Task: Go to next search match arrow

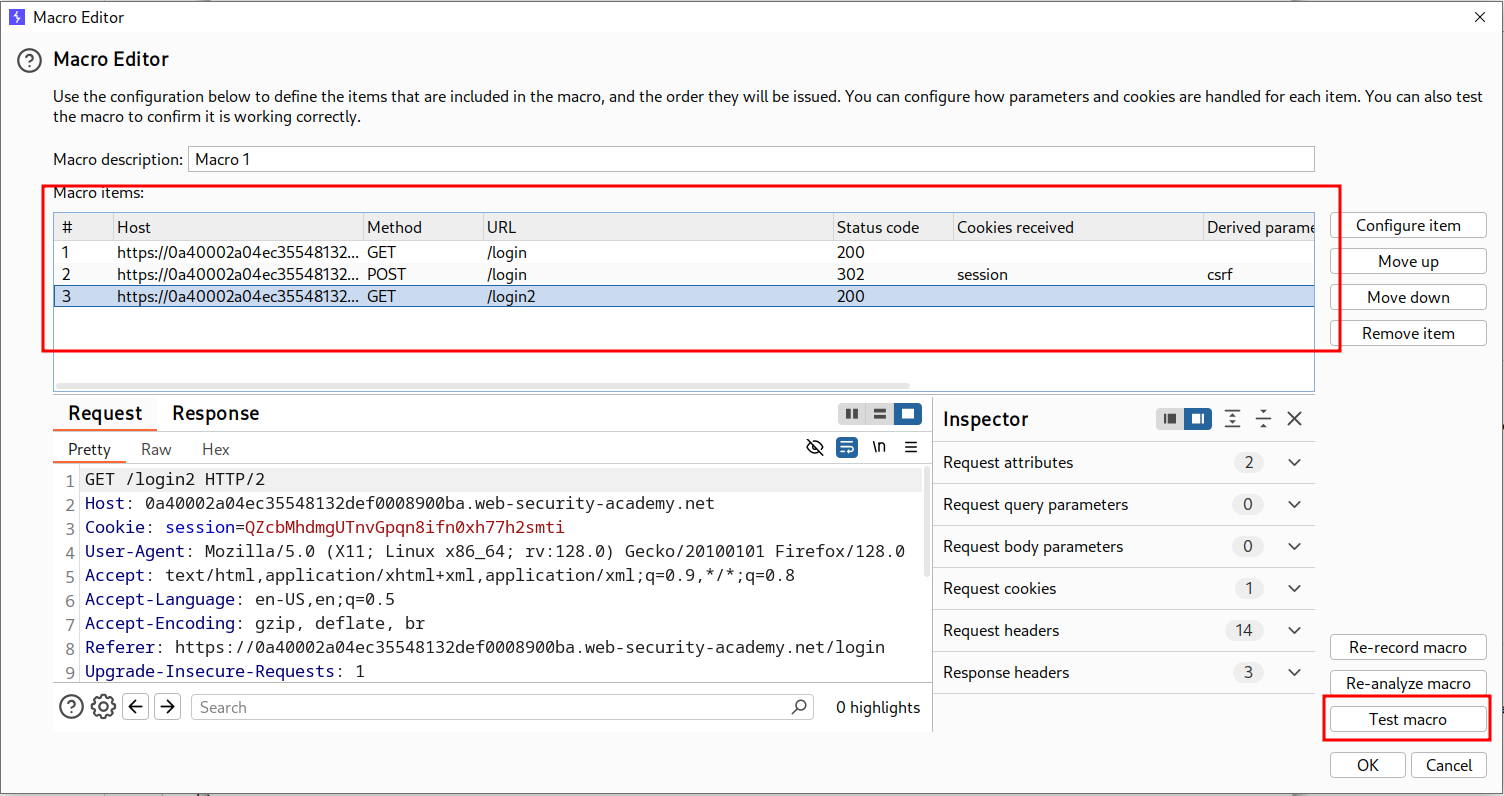Action: point(168,707)
